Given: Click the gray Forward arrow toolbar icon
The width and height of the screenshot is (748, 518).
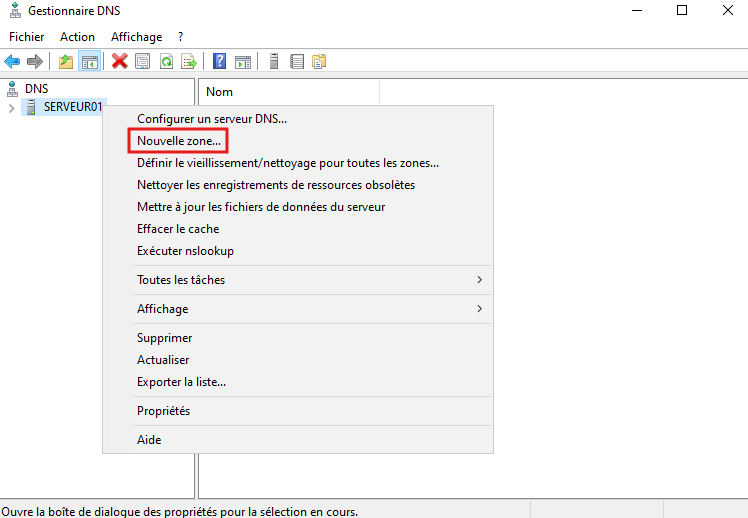Looking at the screenshot, I should [x=35, y=62].
